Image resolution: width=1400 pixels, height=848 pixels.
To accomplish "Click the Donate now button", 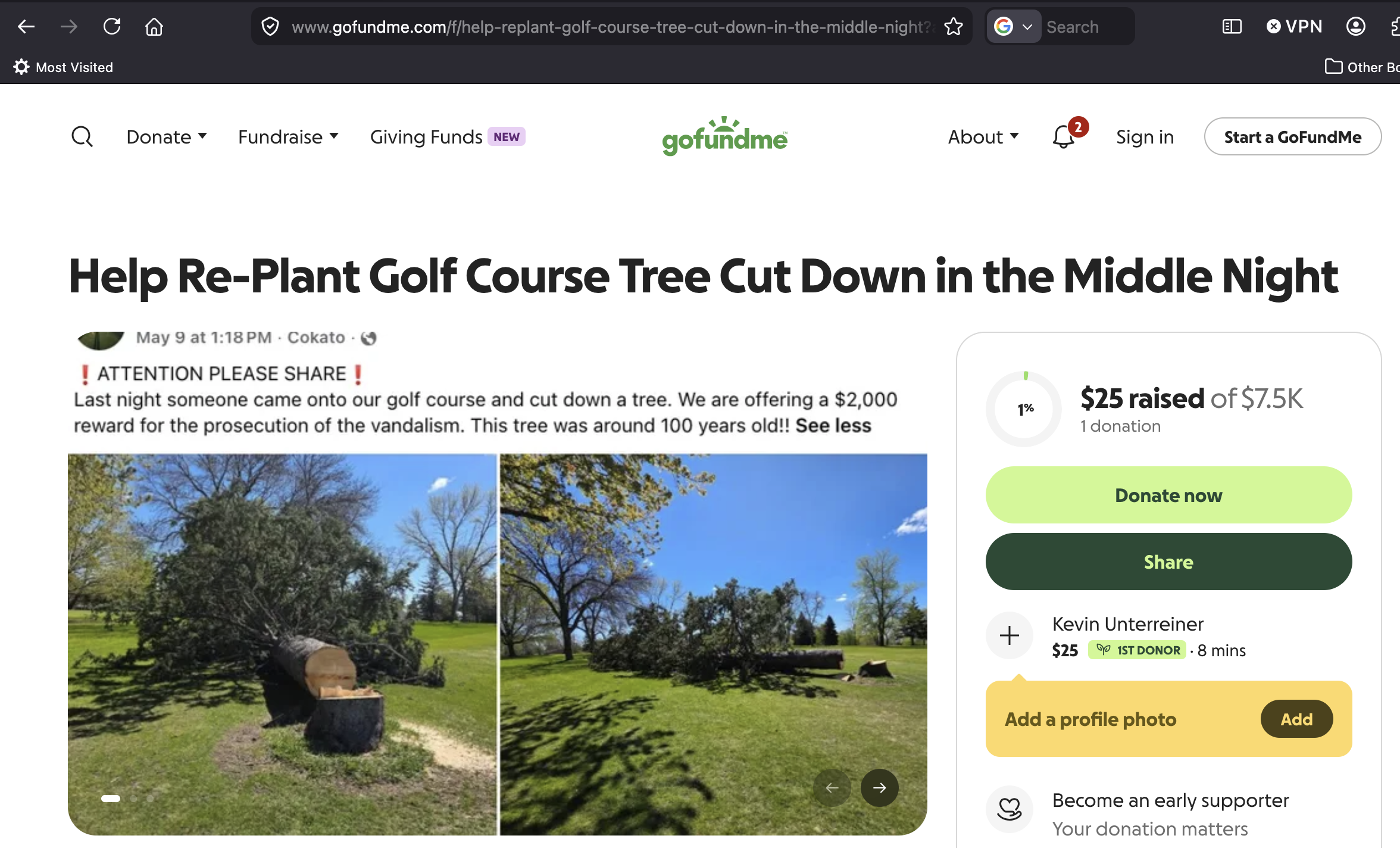I will pos(1168,495).
